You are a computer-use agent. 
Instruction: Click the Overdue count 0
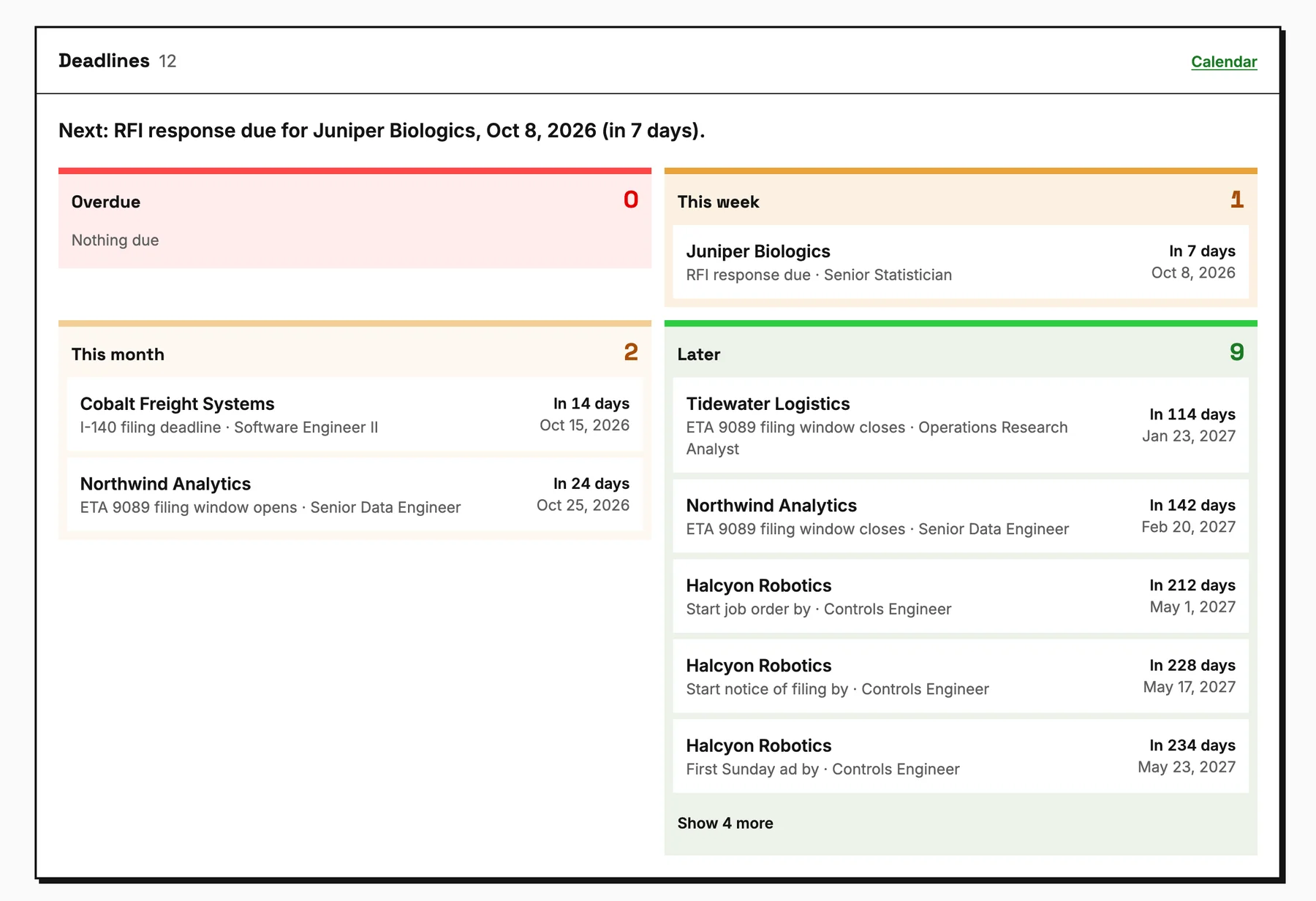(x=631, y=199)
